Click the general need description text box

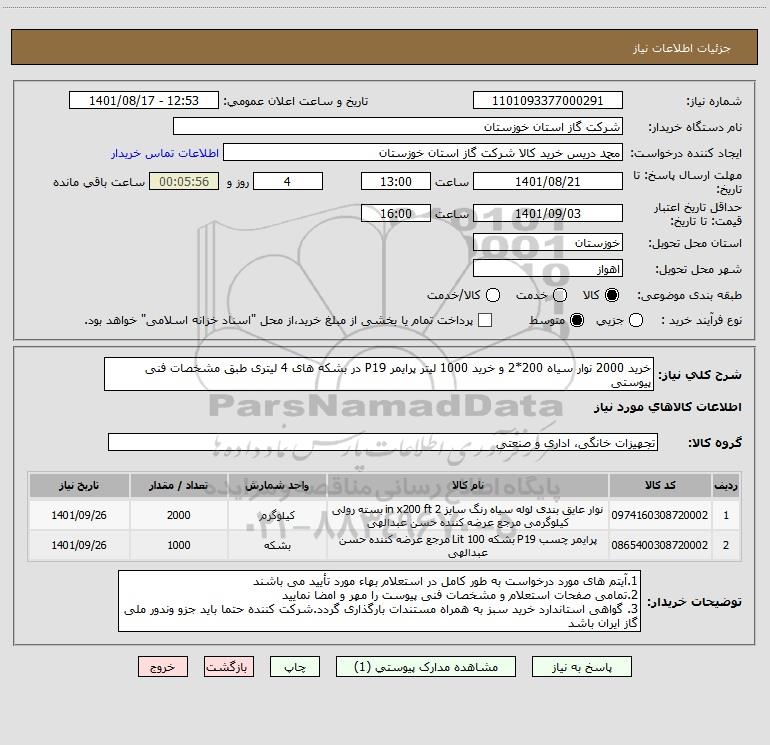click(x=379, y=375)
